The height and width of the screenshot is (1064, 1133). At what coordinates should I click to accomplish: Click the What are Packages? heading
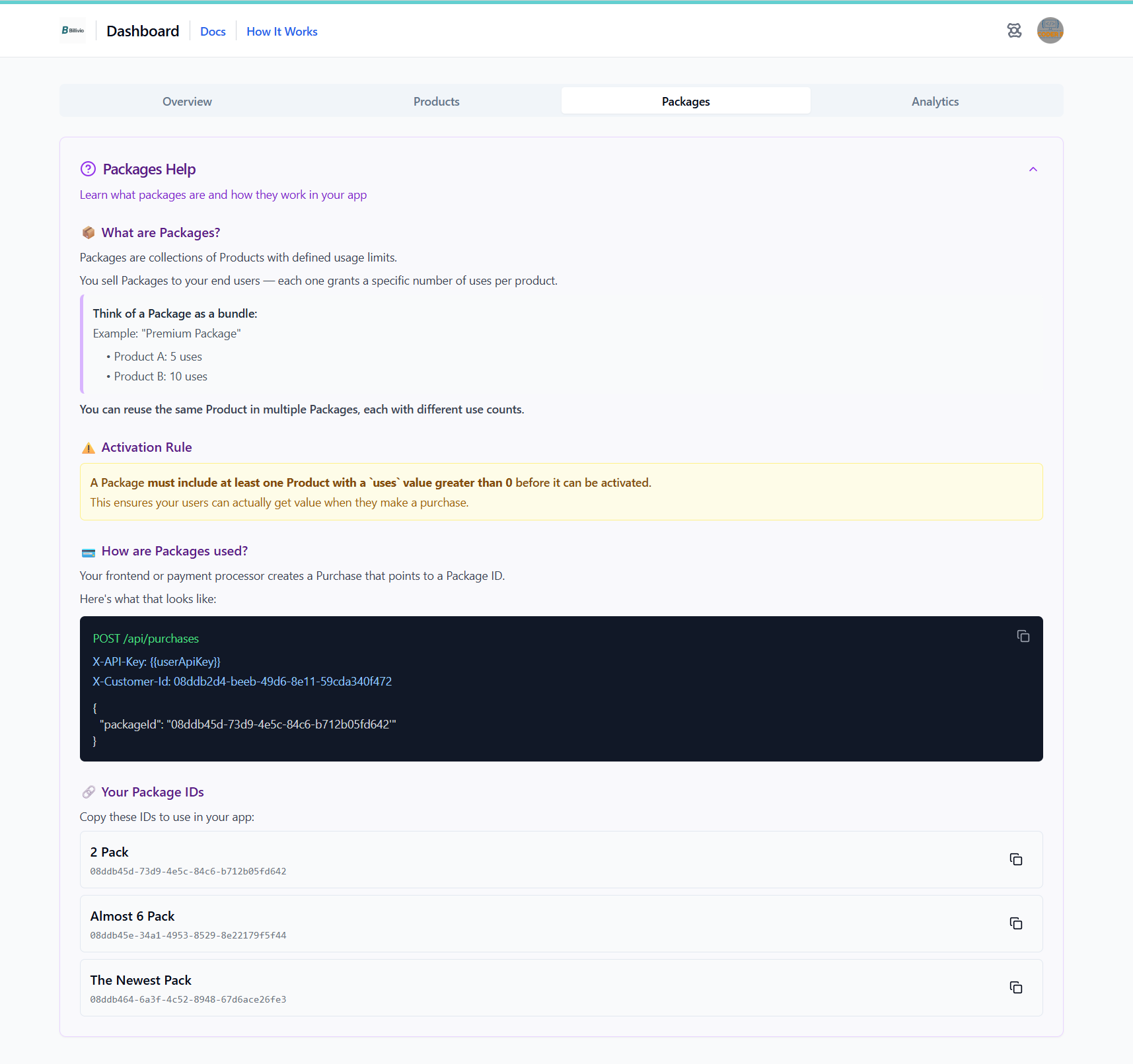(x=161, y=232)
